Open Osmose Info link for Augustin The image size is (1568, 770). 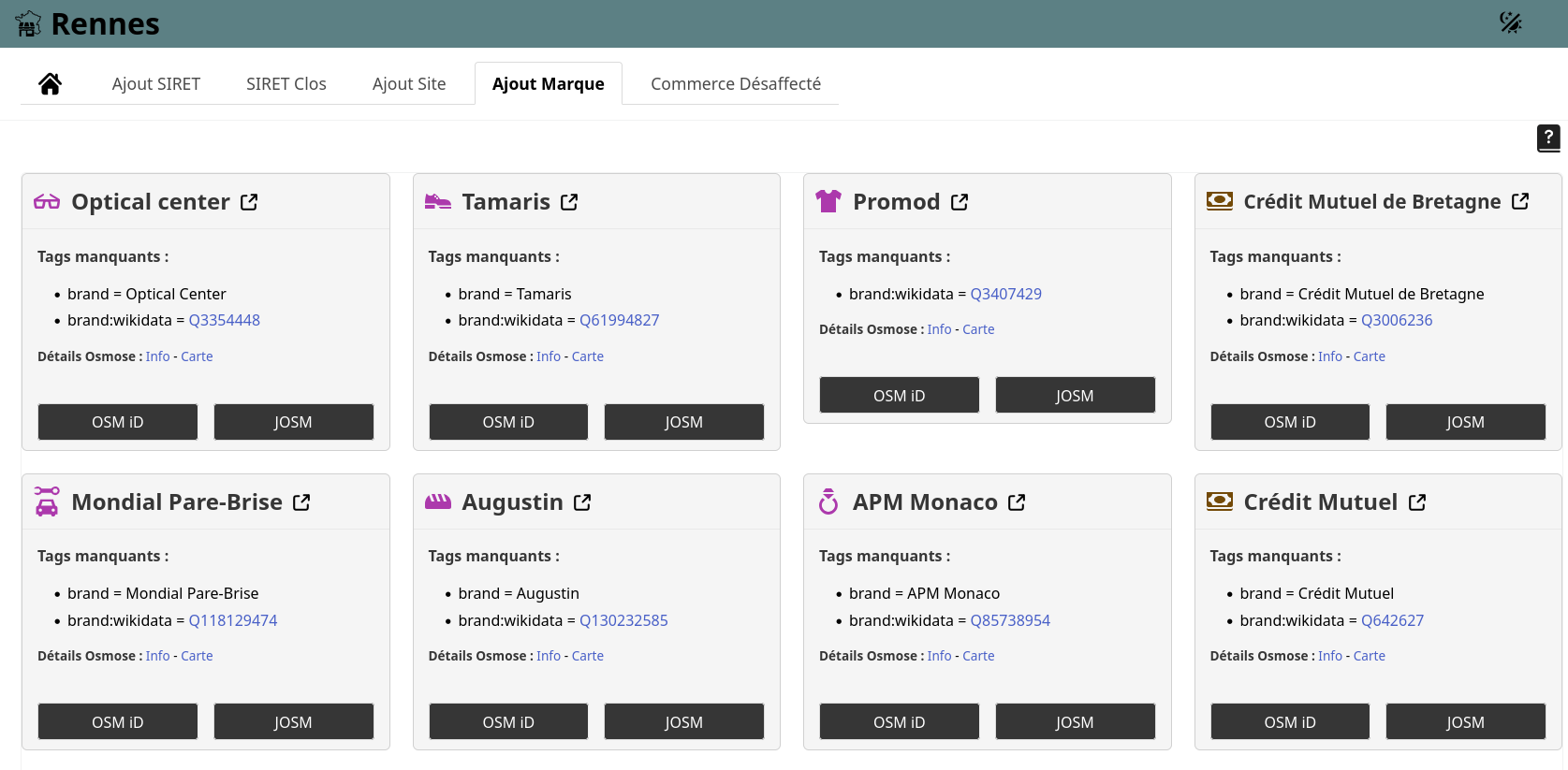549,656
